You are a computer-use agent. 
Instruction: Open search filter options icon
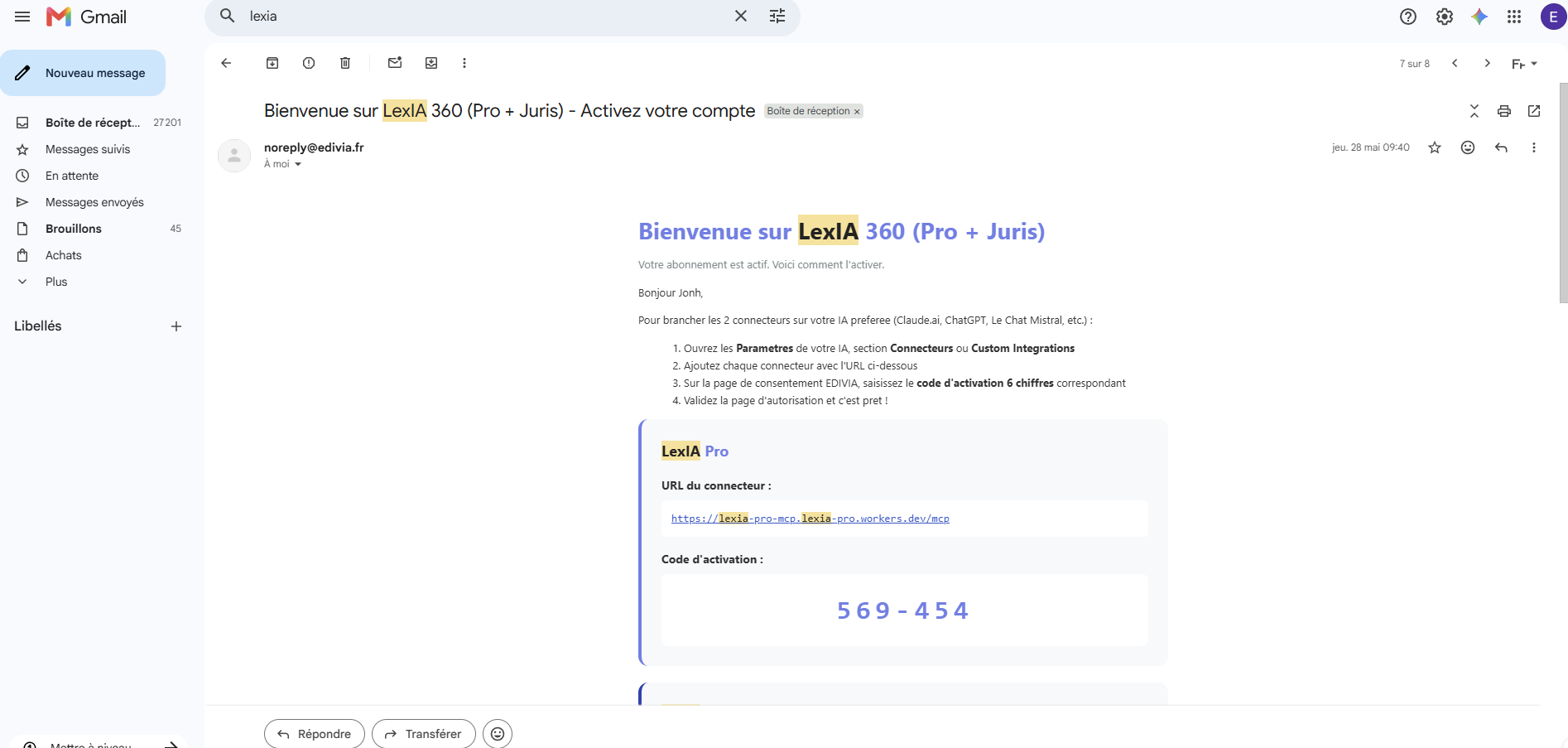click(x=777, y=16)
